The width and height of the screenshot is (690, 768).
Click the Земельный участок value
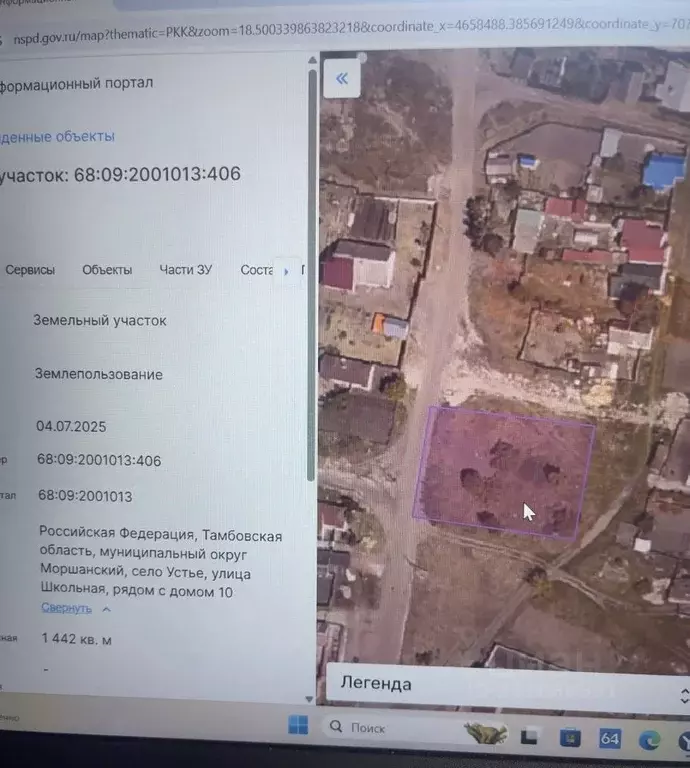[x=100, y=320]
